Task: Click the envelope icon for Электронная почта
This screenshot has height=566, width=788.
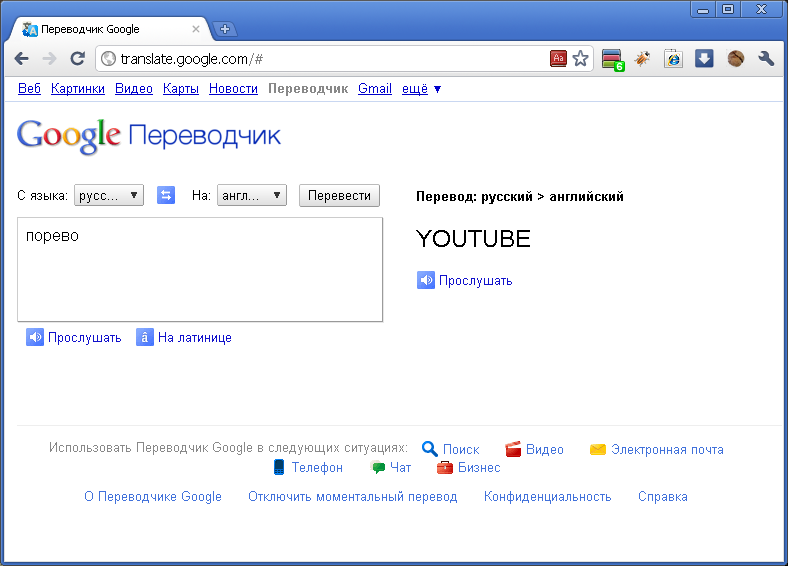Action: [x=598, y=449]
